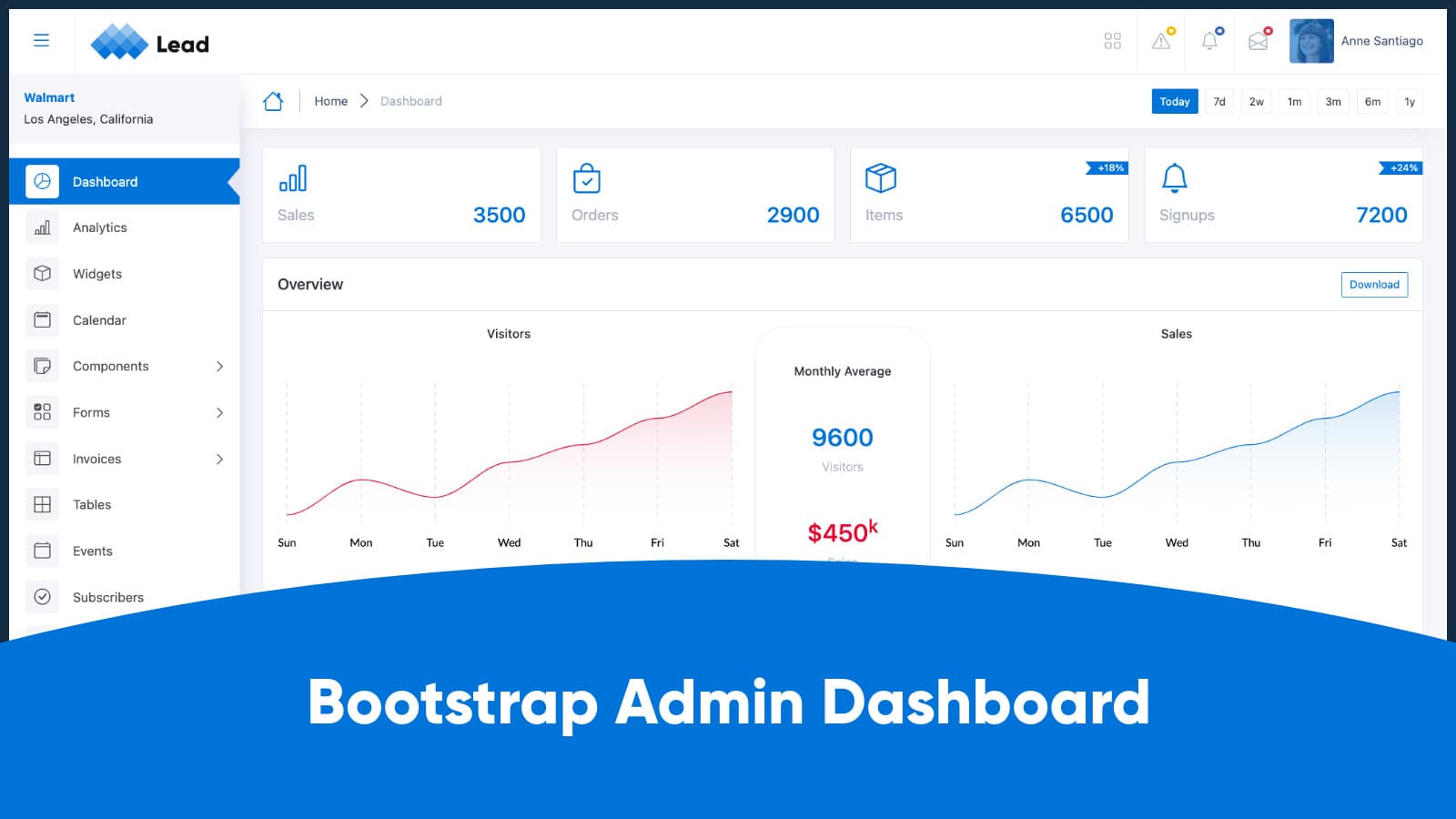Open the messages envelope icon
The image size is (1456, 819).
(1259, 40)
